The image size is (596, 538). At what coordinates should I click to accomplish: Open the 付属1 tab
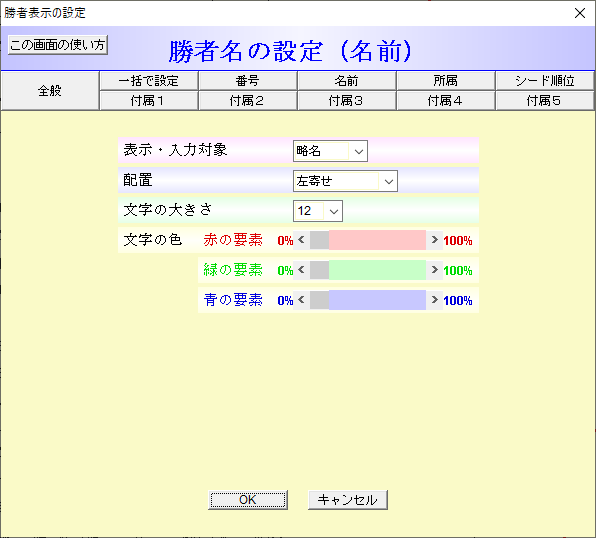pos(149,101)
